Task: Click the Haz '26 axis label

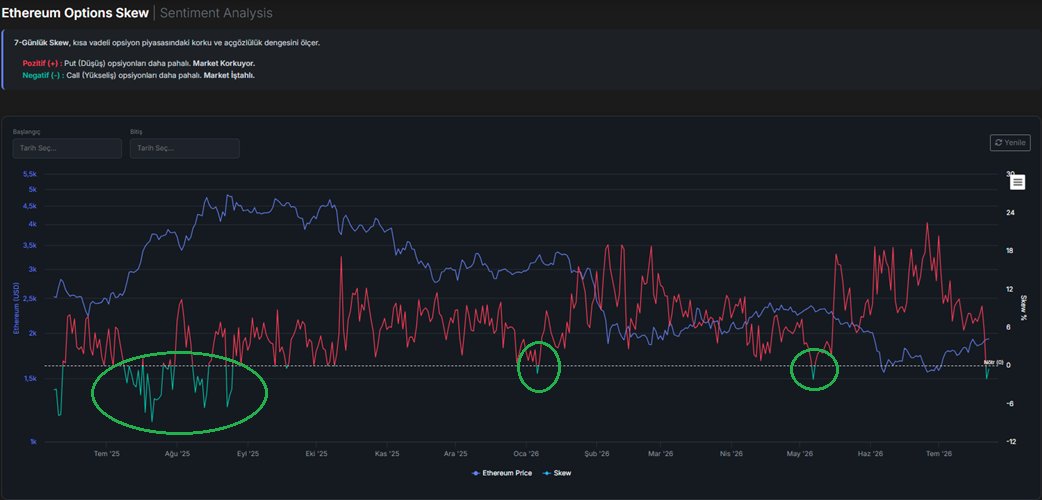Action: point(870,453)
